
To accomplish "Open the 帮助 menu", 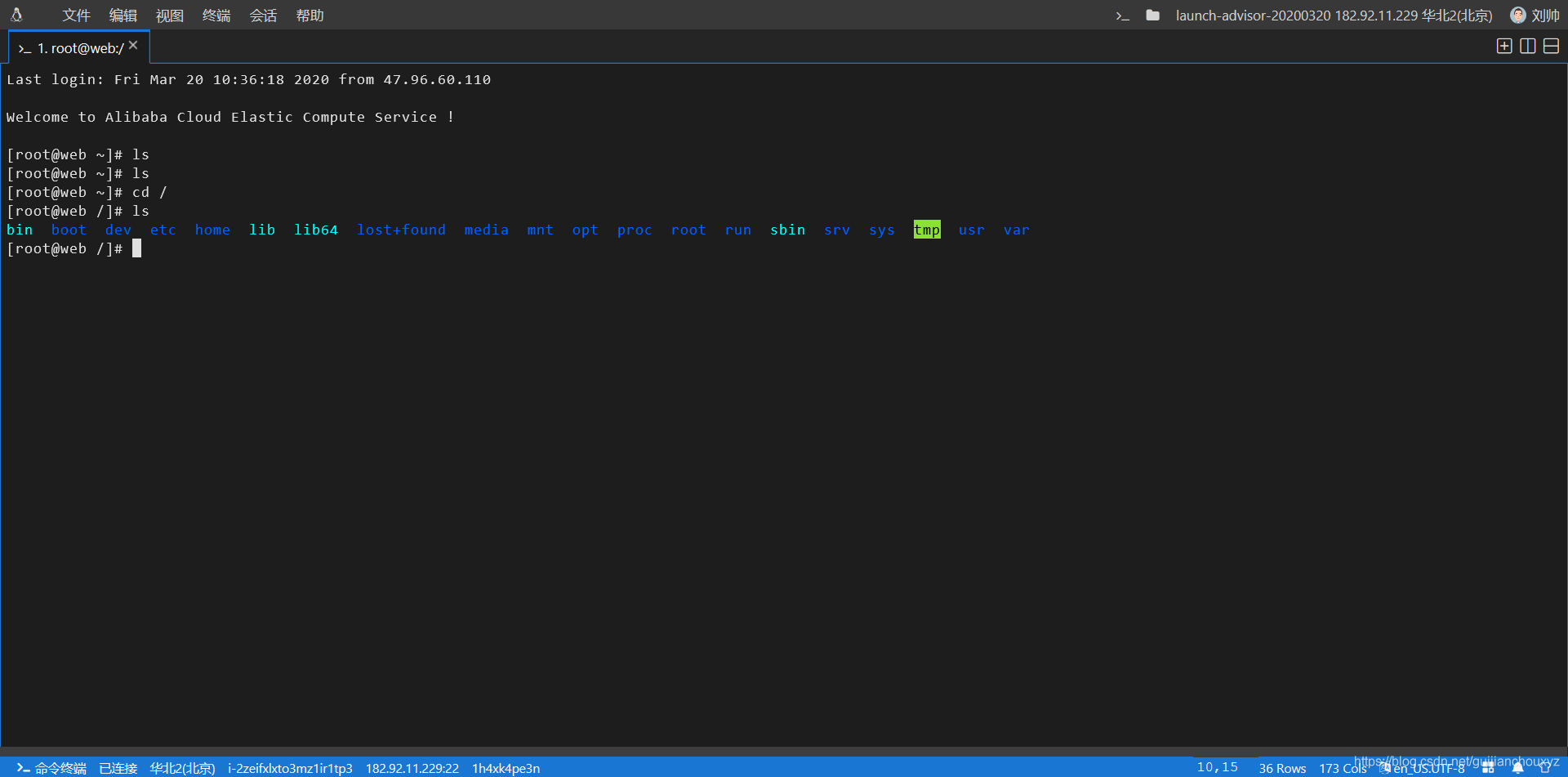I will pyautogui.click(x=310, y=16).
